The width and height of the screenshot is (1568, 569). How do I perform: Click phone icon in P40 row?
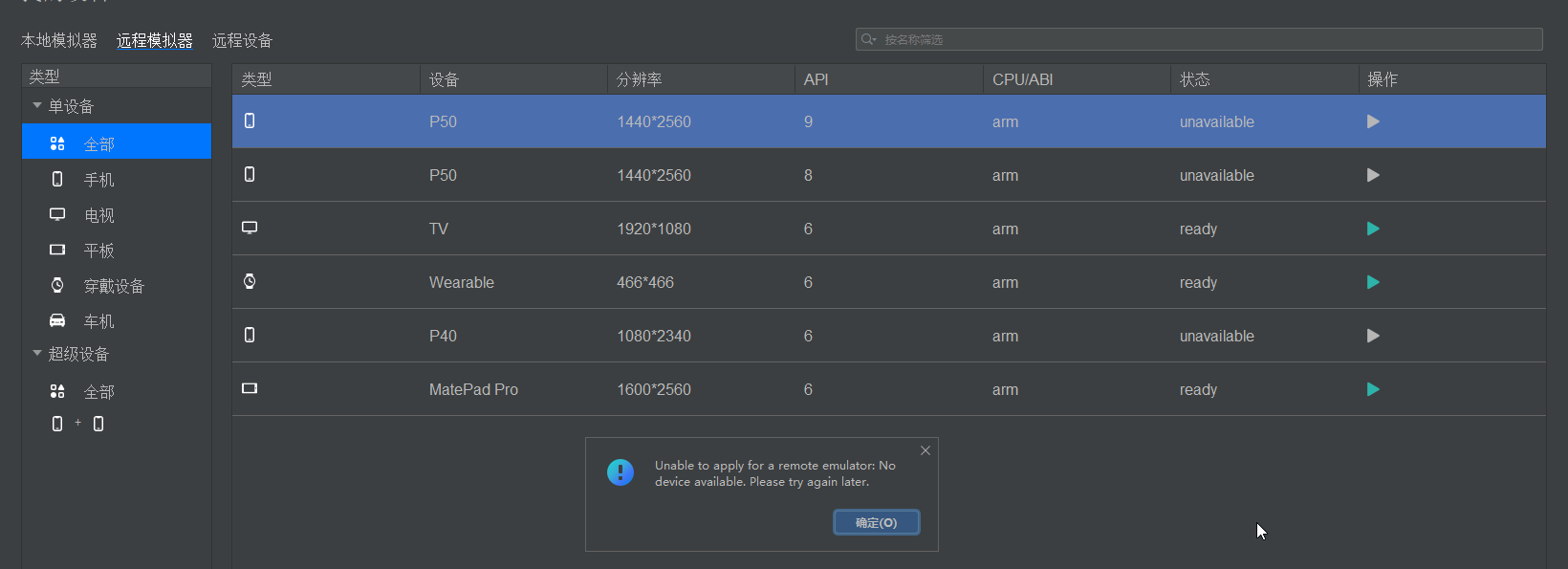tap(250, 335)
